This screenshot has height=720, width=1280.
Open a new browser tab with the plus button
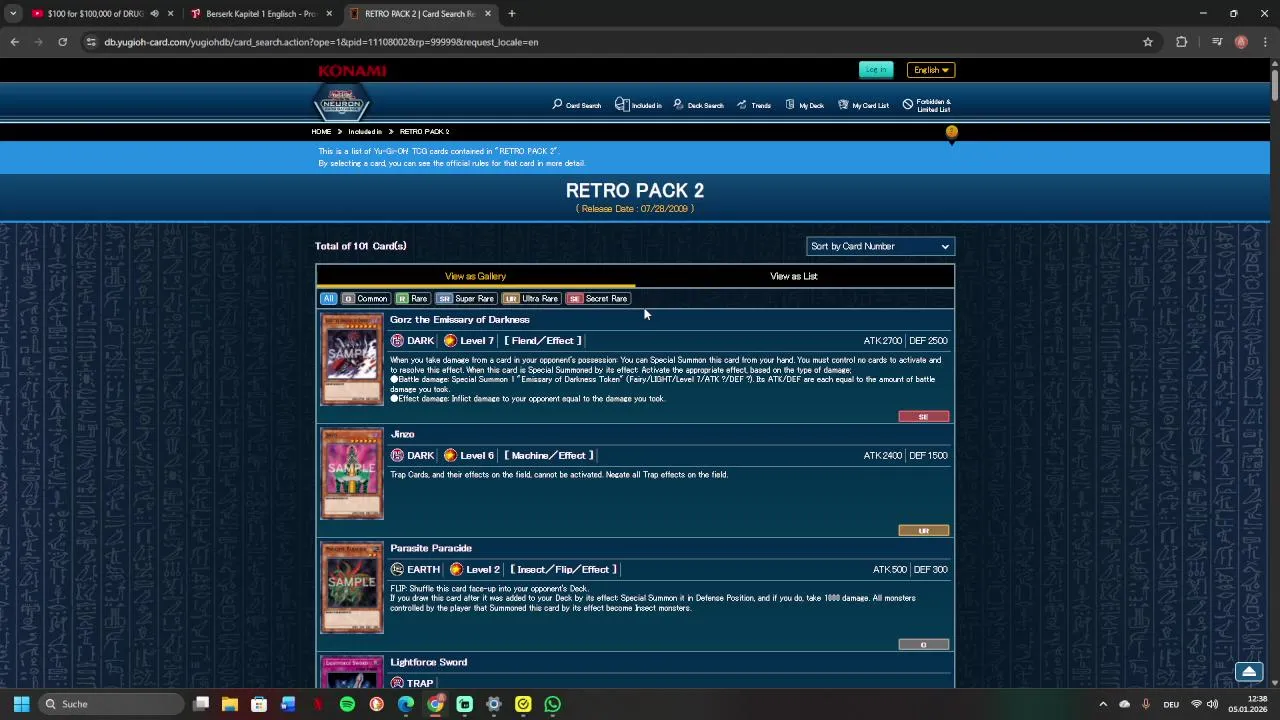[x=512, y=14]
